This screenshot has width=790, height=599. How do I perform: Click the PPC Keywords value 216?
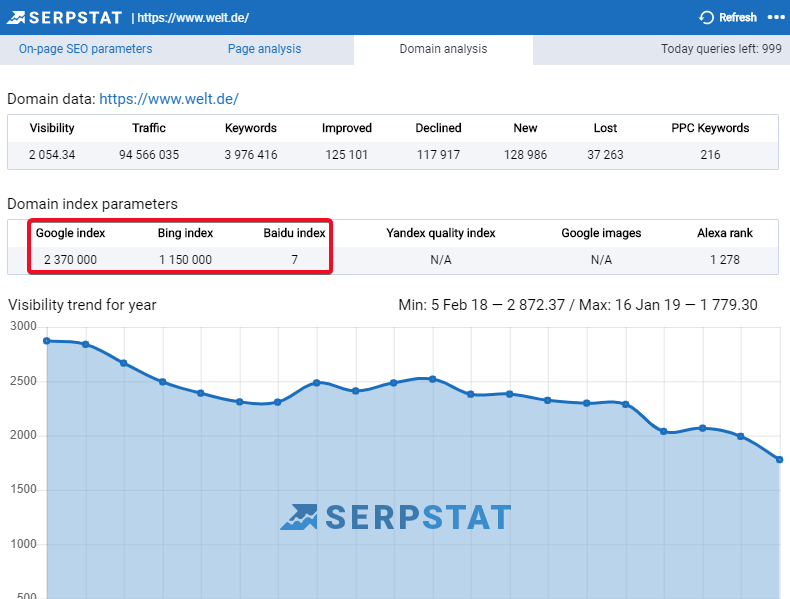pyautogui.click(x=710, y=155)
